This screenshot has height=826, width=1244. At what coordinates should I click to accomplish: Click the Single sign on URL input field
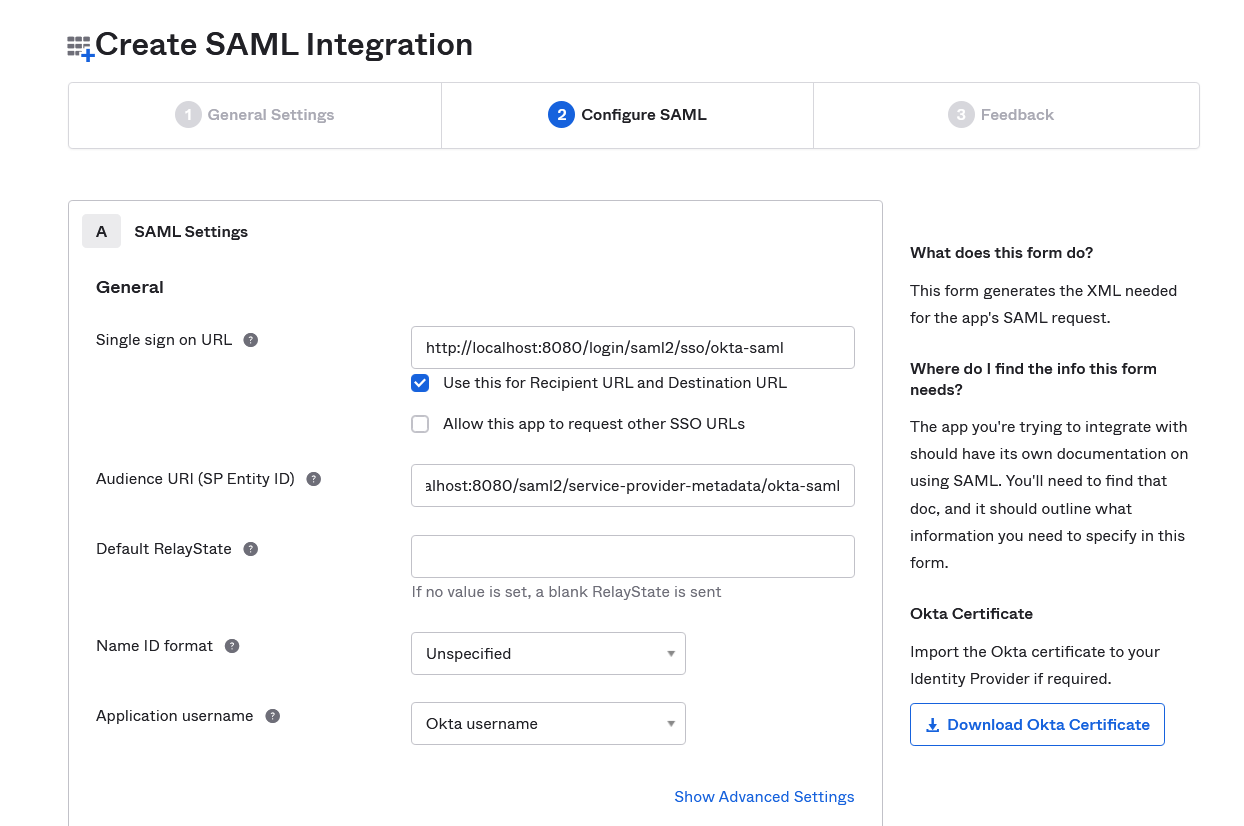632,347
